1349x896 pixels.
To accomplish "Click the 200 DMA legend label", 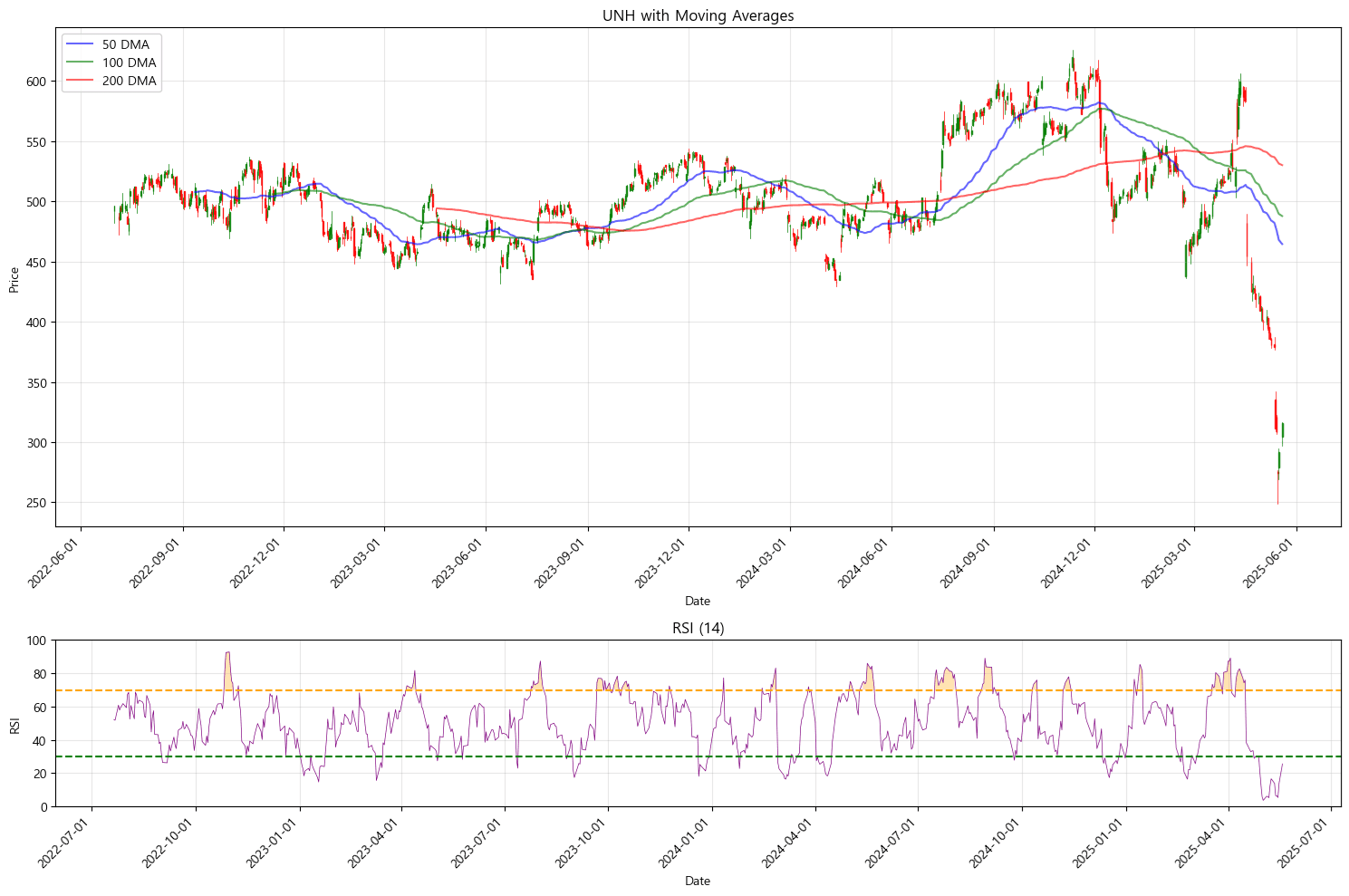I will pyautogui.click(x=129, y=81).
